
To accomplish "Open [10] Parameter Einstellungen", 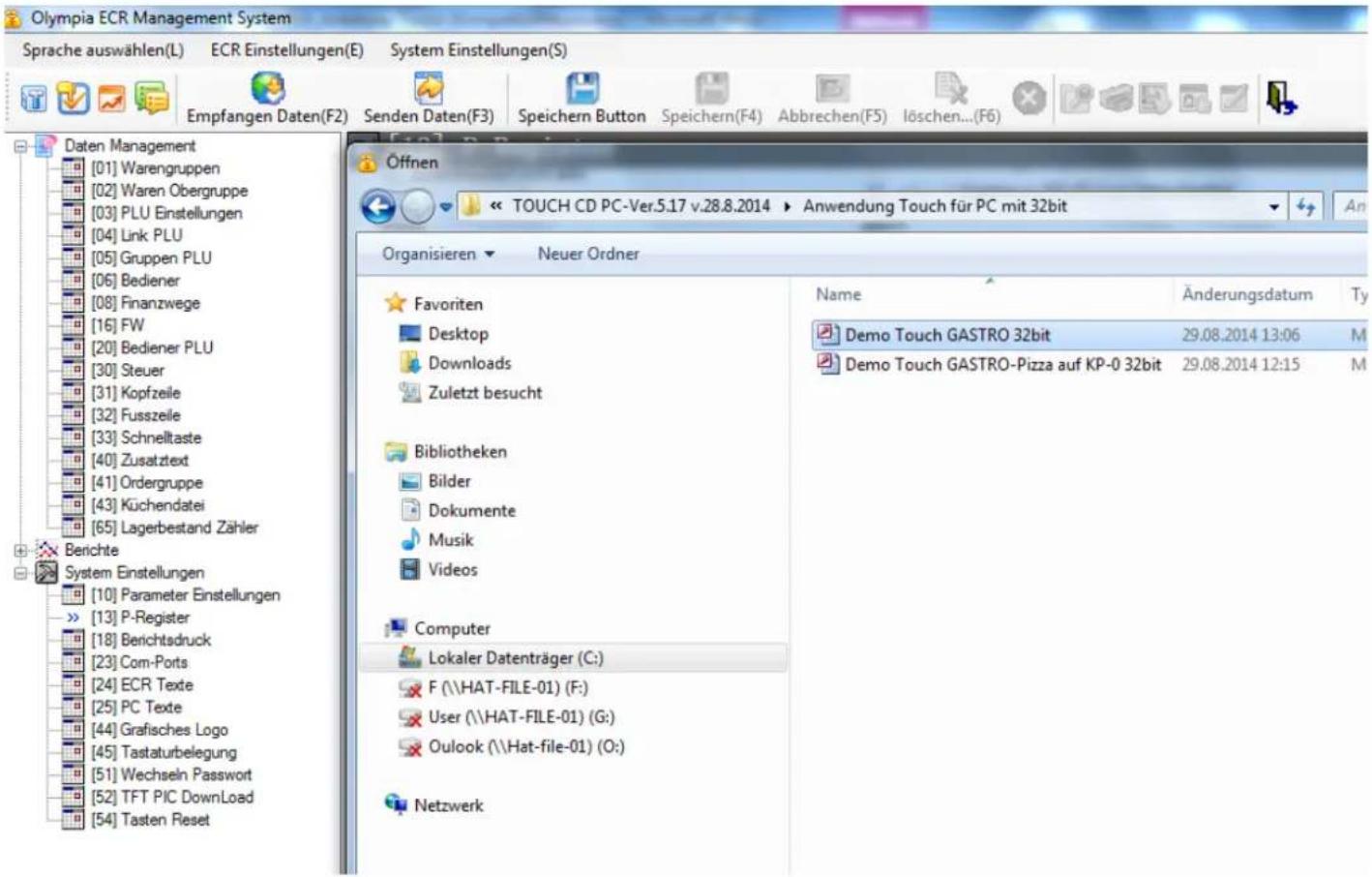I will 186,595.
